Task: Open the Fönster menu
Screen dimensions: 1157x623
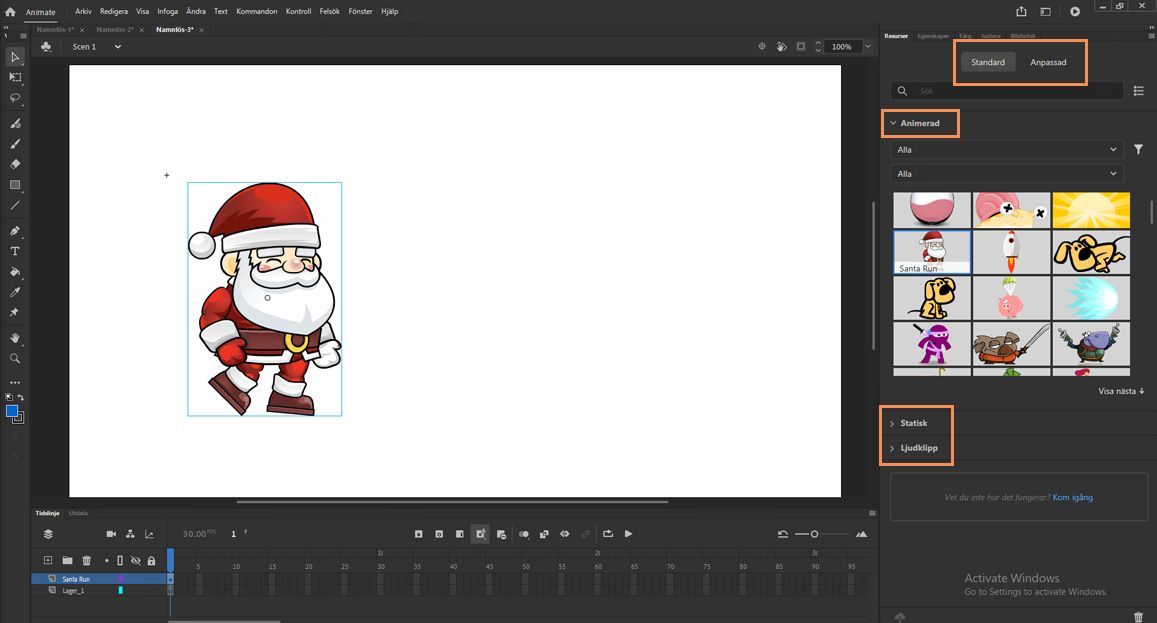Action: click(360, 11)
